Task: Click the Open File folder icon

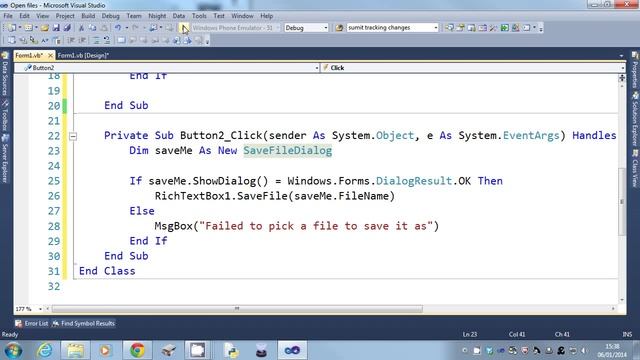Action: 45,28
